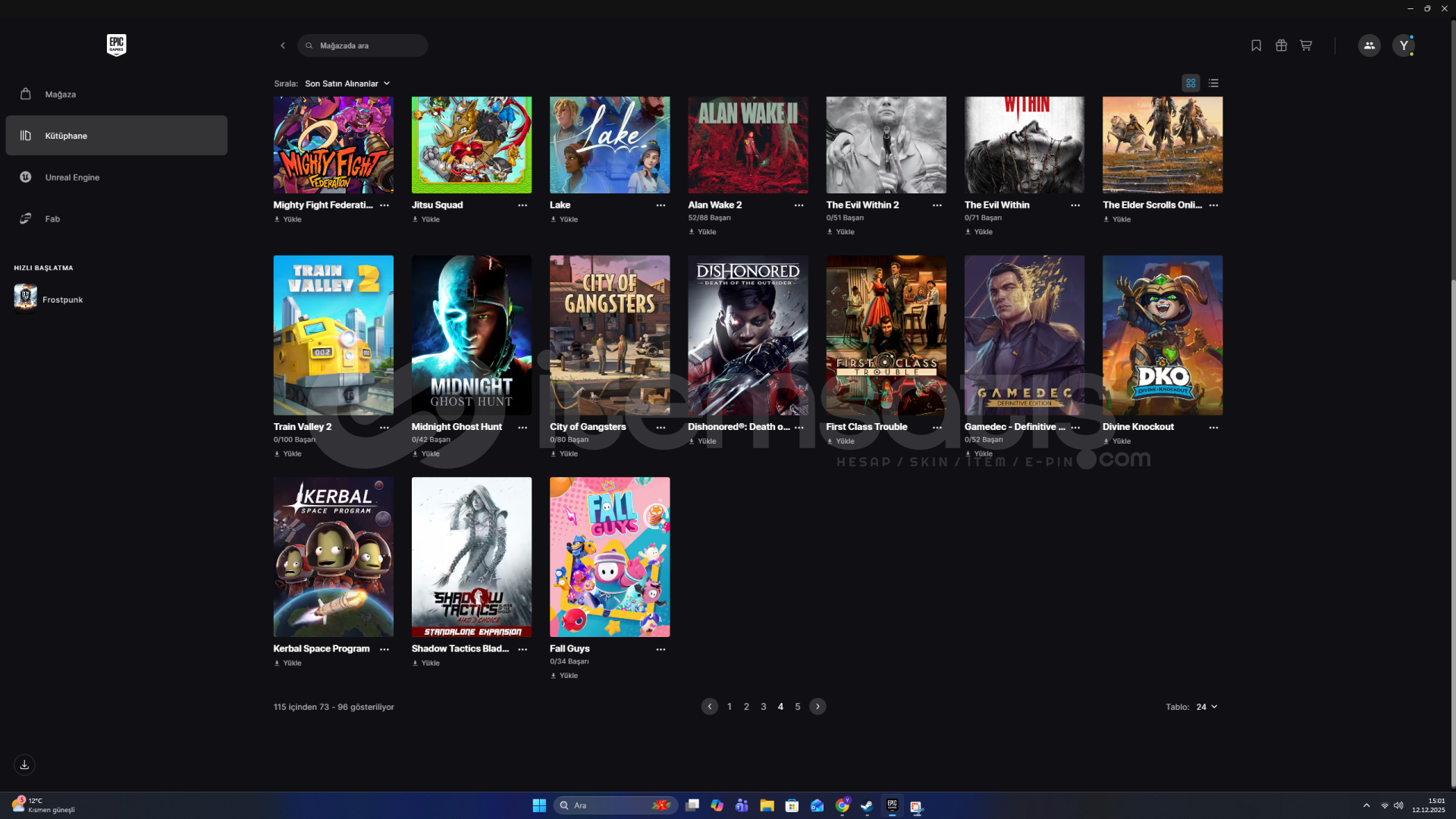Open the three-dot menu for Alan Wake 2
The height and width of the screenshot is (819, 1456).
(x=799, y=206)
